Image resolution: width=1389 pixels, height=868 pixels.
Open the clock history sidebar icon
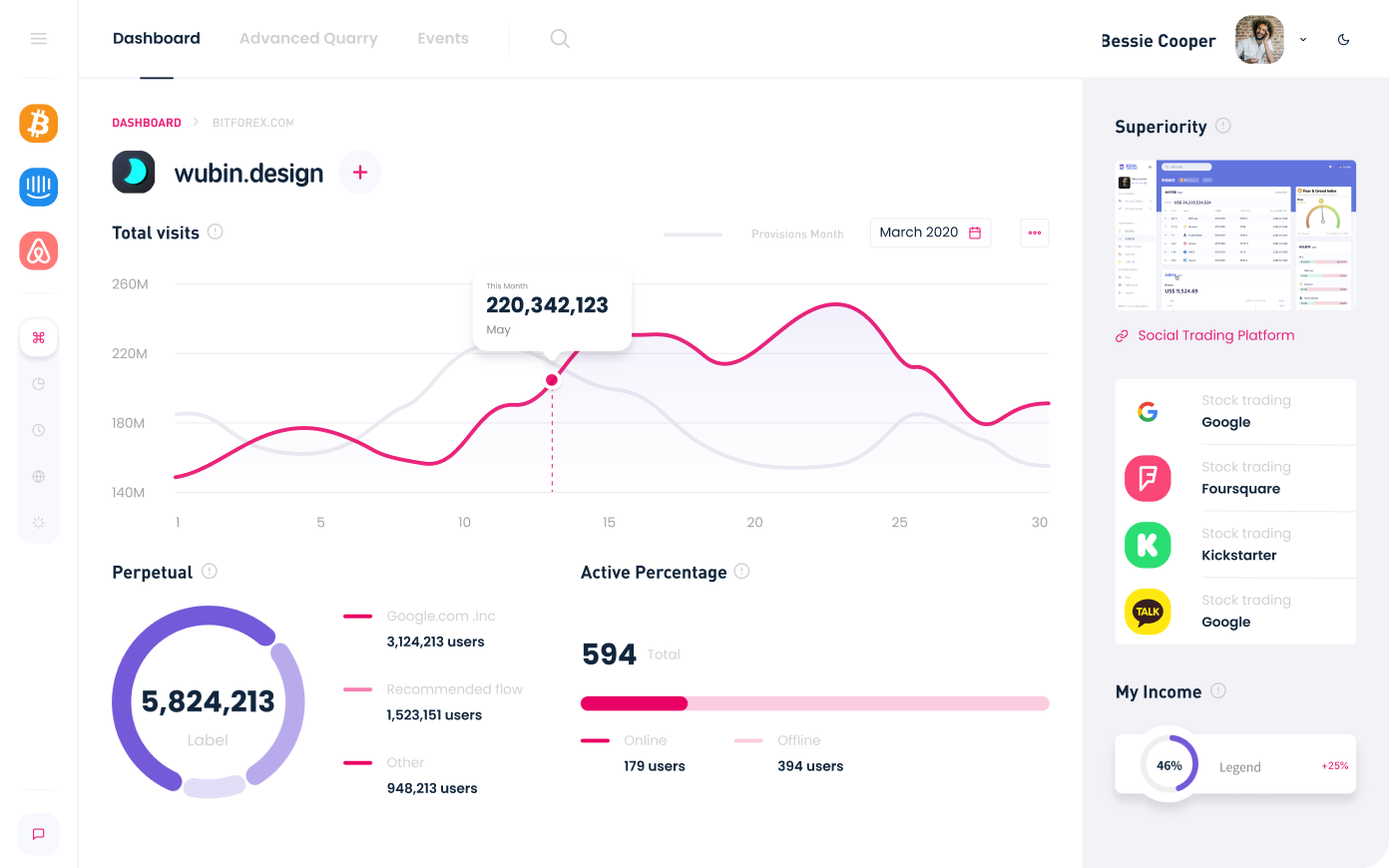coord(39,430)
